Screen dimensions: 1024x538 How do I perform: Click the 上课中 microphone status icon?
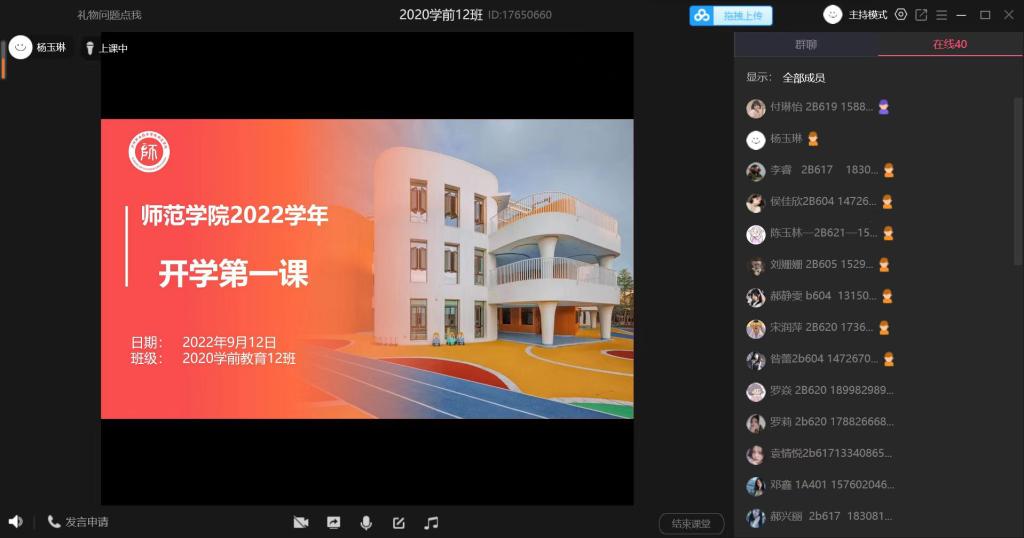pyautogui.click(x=90, y=48)
